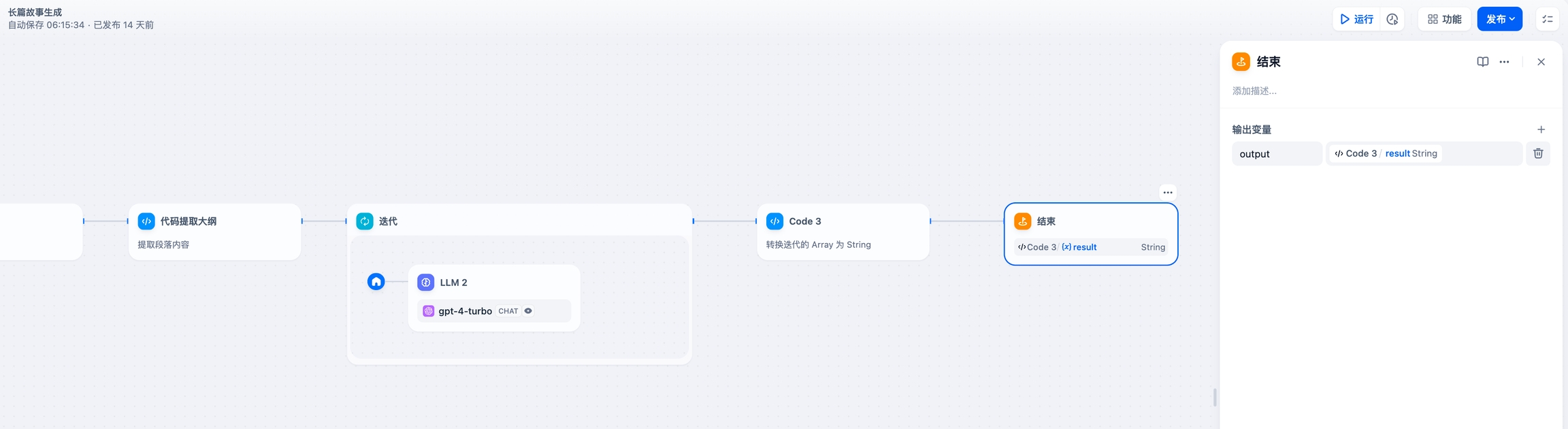This screenshot has width=1568, height=429.
Task: Open the checklist icon in the top bar
Action: point(1547,19)
